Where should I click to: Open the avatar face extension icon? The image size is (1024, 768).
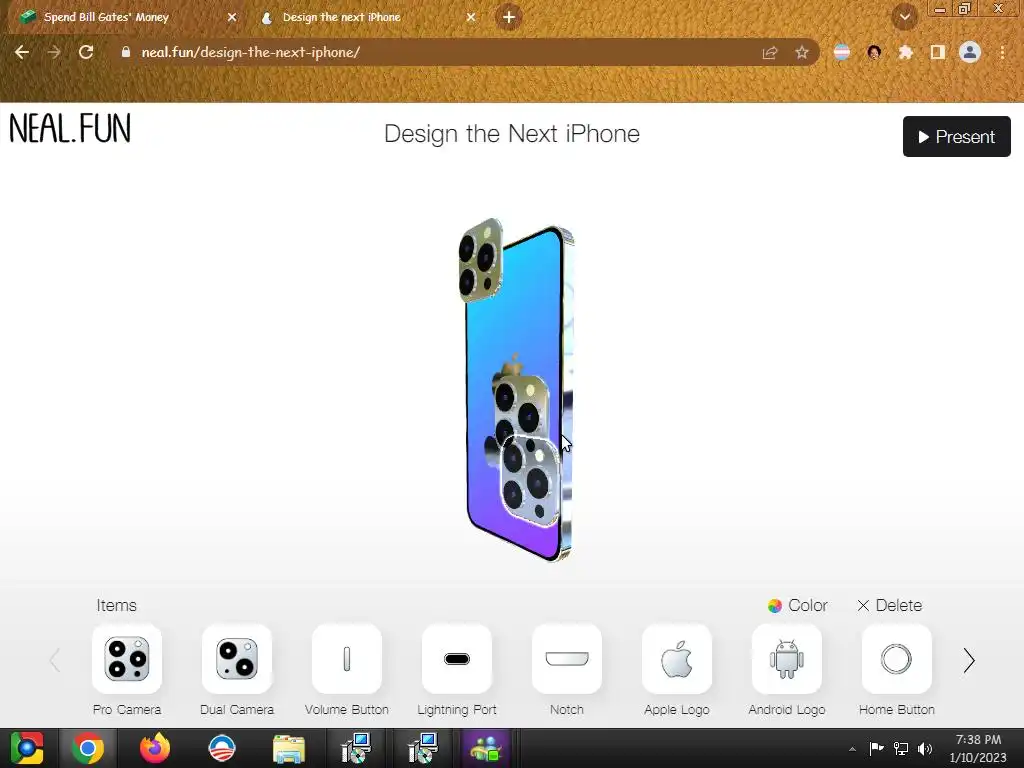click(x=874, y=52)
